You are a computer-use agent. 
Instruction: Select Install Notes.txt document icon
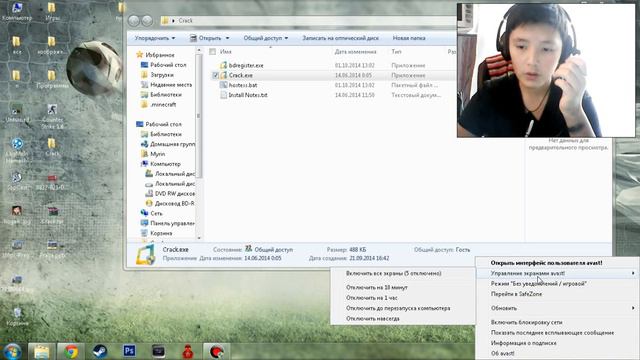point(223,95)
